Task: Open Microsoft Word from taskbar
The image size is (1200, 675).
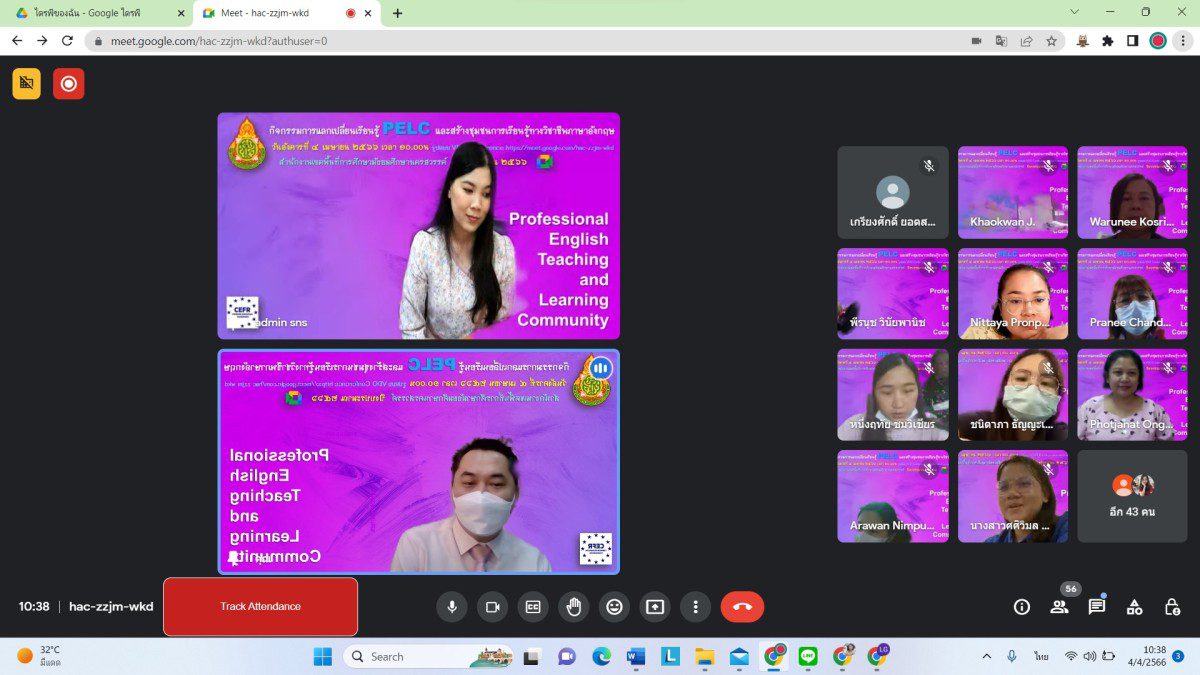Action: click(x=635, y=656)
